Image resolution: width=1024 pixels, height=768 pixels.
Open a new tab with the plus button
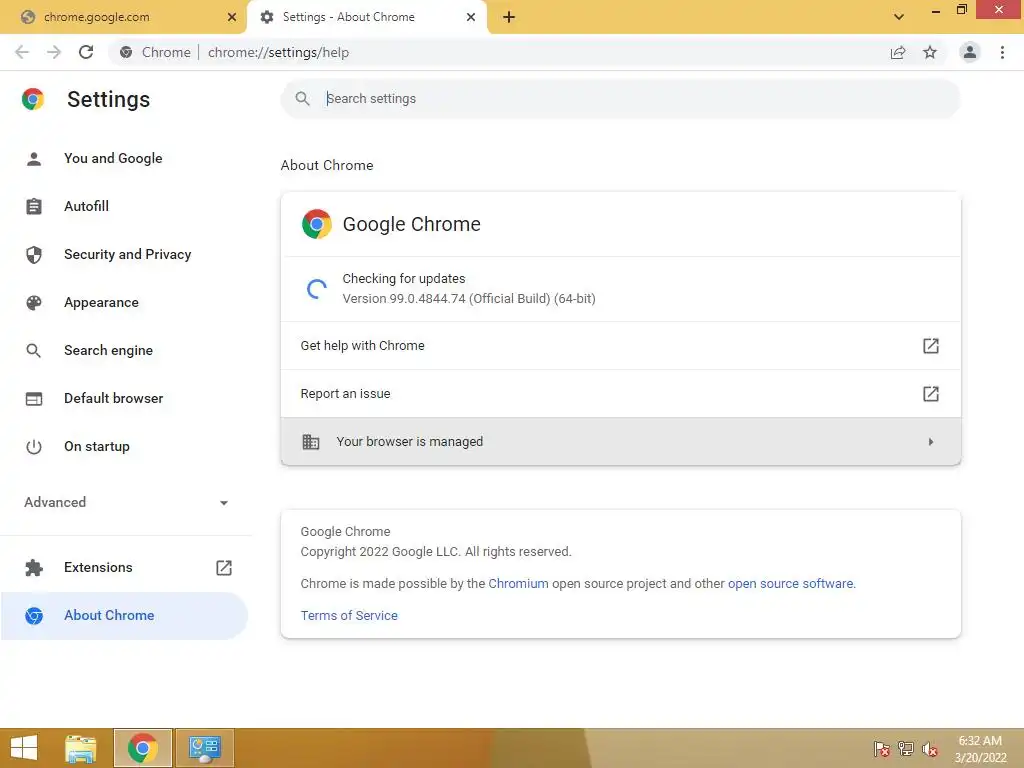tap(509, 17)
